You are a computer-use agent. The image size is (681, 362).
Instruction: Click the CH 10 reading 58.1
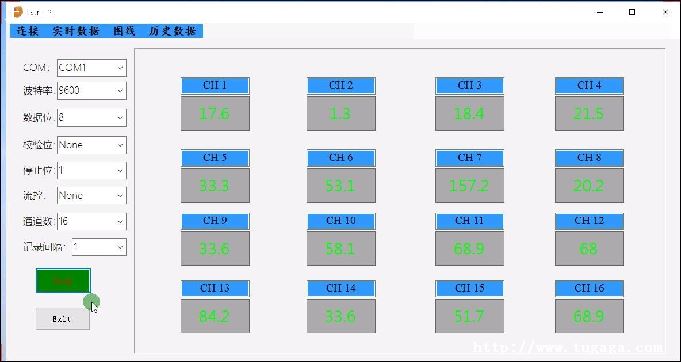341,248
